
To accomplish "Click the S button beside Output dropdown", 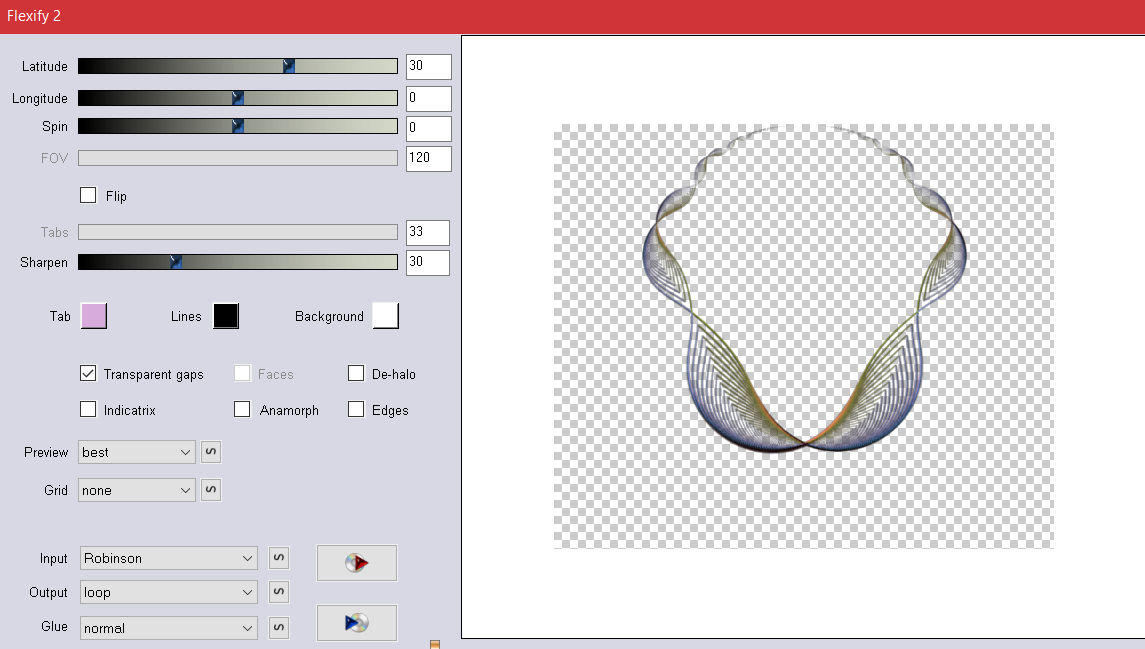I will click(x=279, y=592).
